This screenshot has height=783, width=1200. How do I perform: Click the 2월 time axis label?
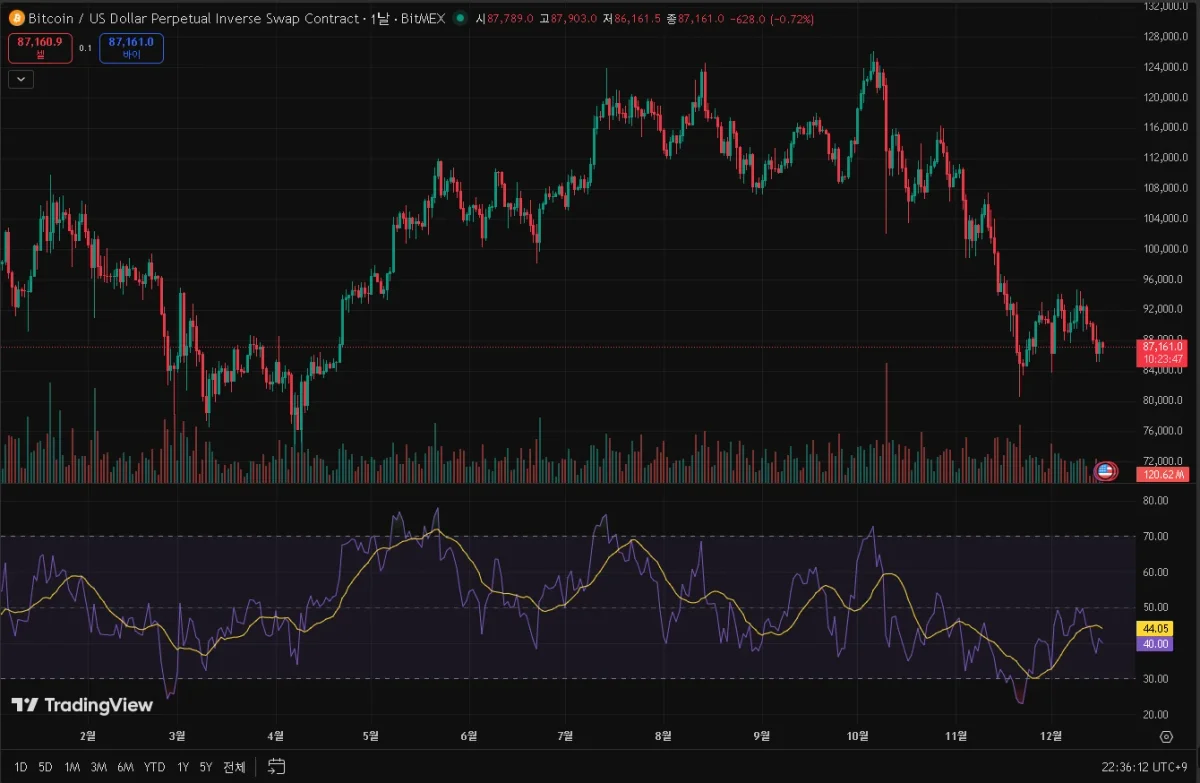(x=87, y=736)
